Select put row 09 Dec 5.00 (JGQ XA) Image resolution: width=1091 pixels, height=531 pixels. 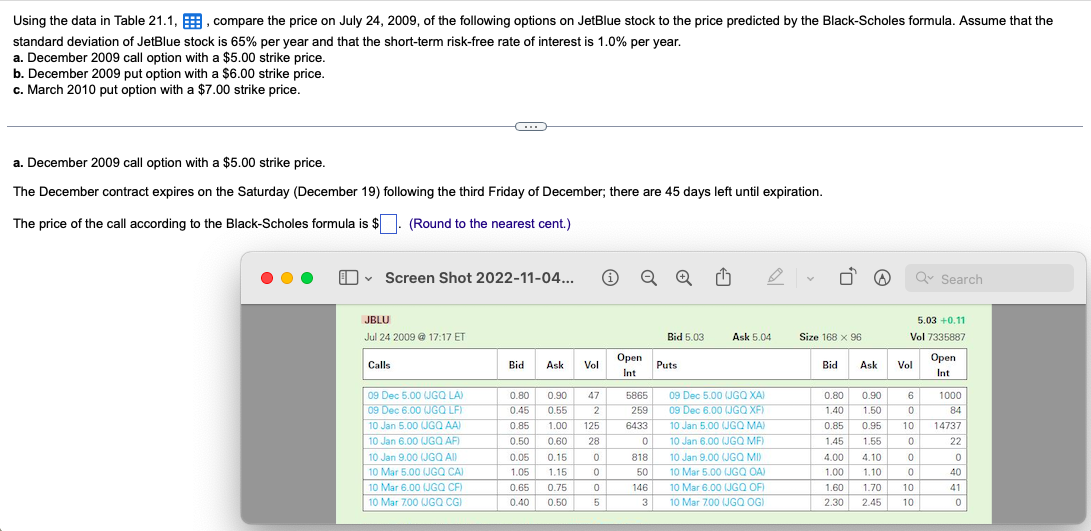(717, 395)
